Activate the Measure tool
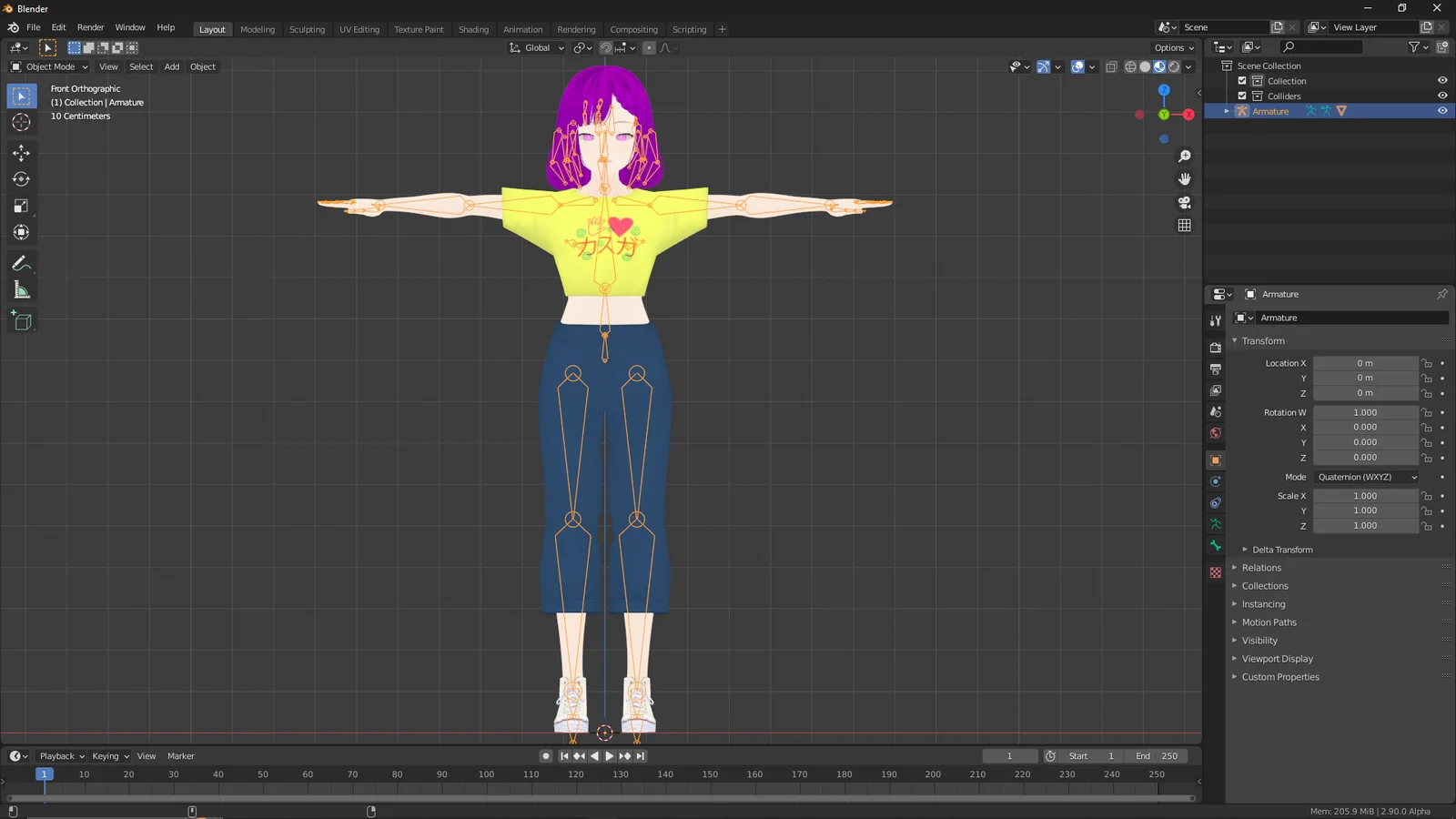1456x819 pixels. [21, 289]
